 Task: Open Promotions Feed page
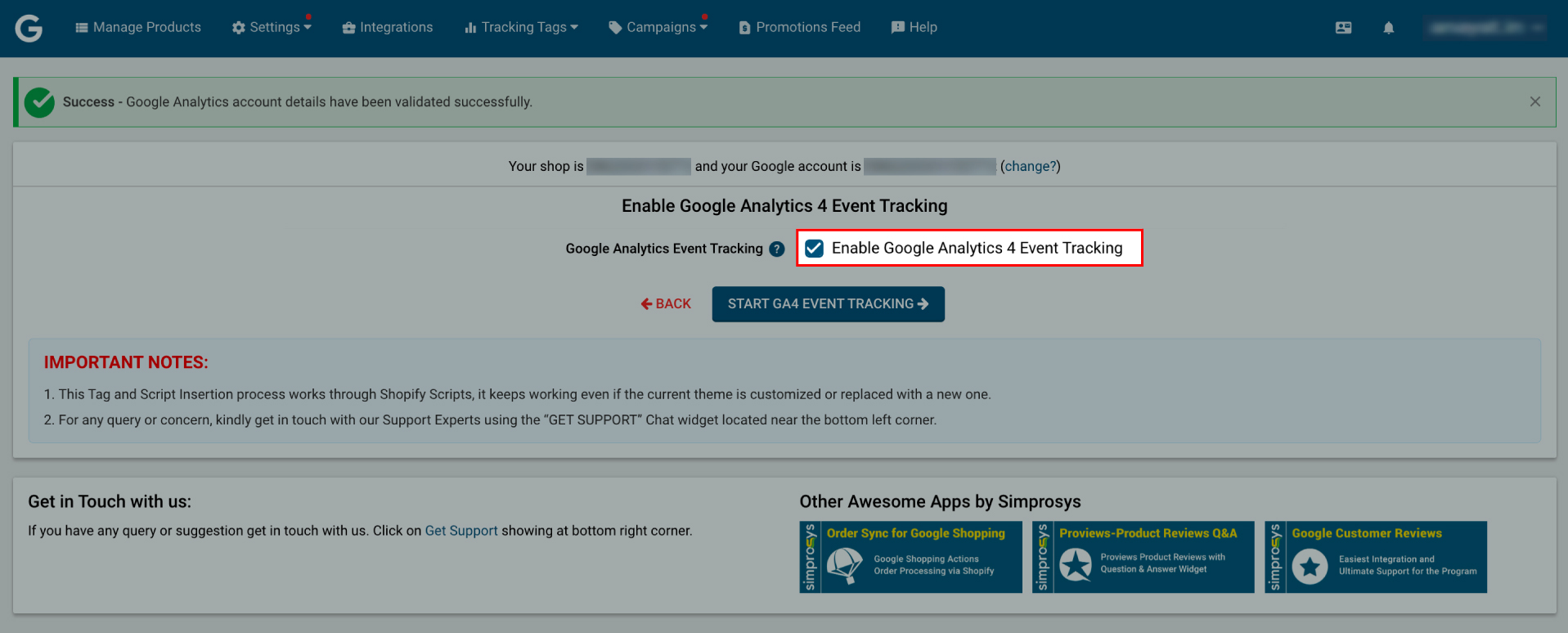[x=799, y=27]
